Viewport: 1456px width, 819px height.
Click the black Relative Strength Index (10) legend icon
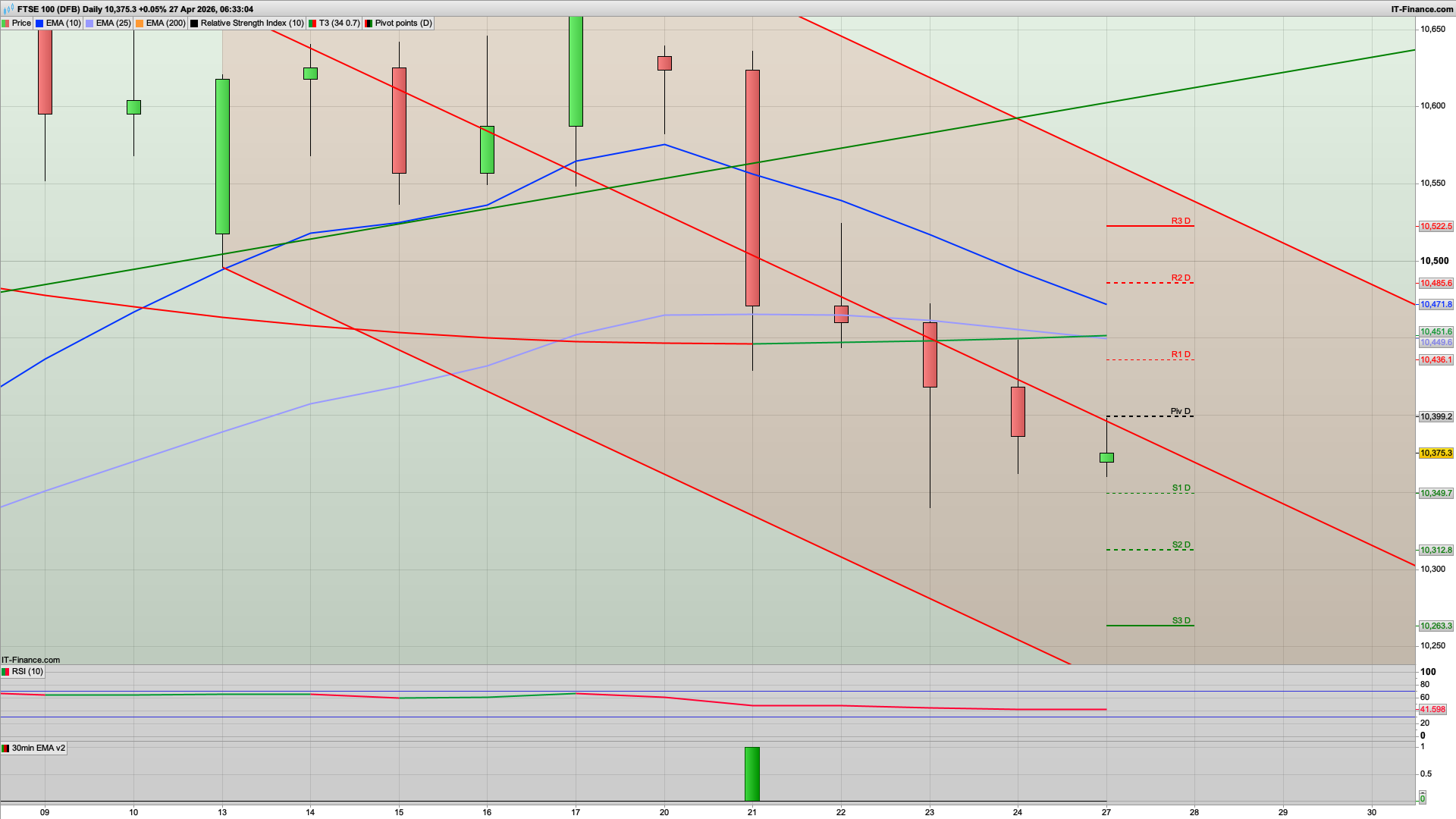click(x=194, y=23)
